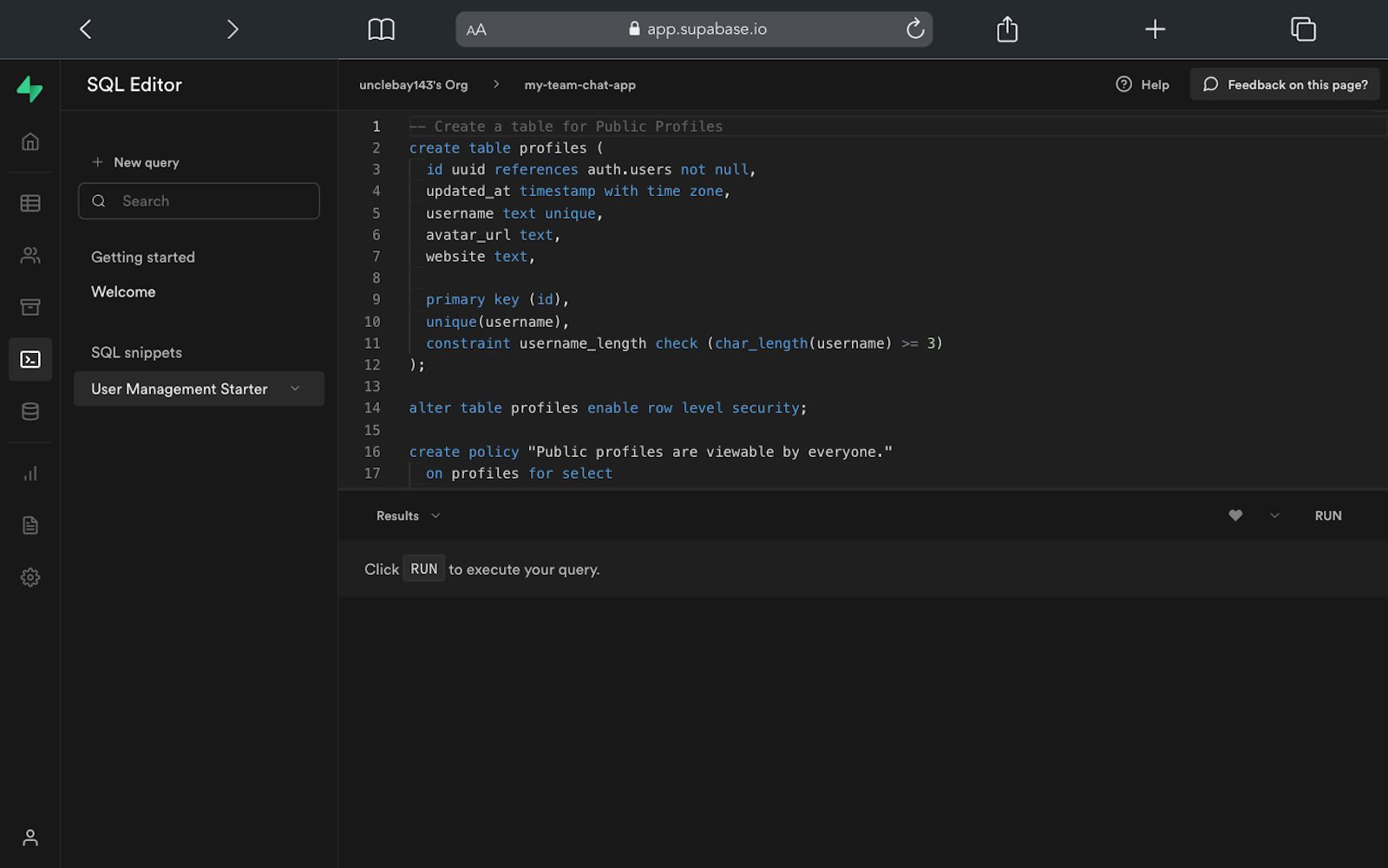Open project Settings
Screen dimensions: 1388x868
(x=29, y=577)
